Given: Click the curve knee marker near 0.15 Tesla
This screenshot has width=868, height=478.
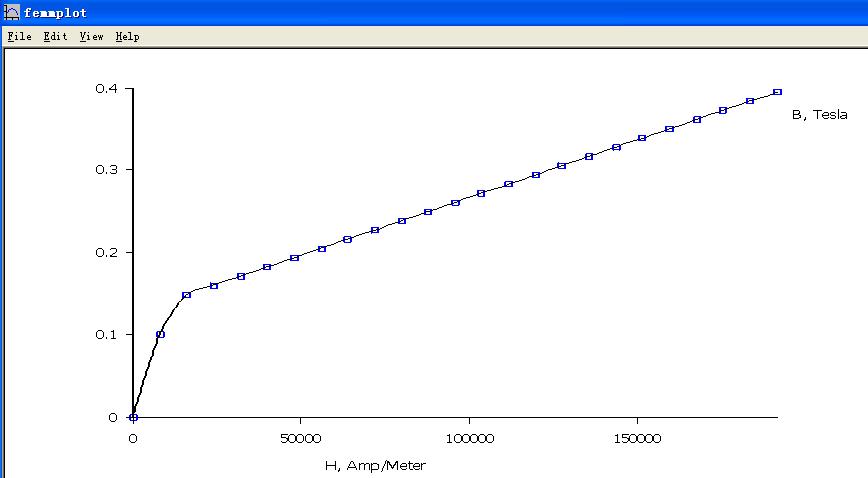Looking at the screenshot, I should (x=186, y=295).
